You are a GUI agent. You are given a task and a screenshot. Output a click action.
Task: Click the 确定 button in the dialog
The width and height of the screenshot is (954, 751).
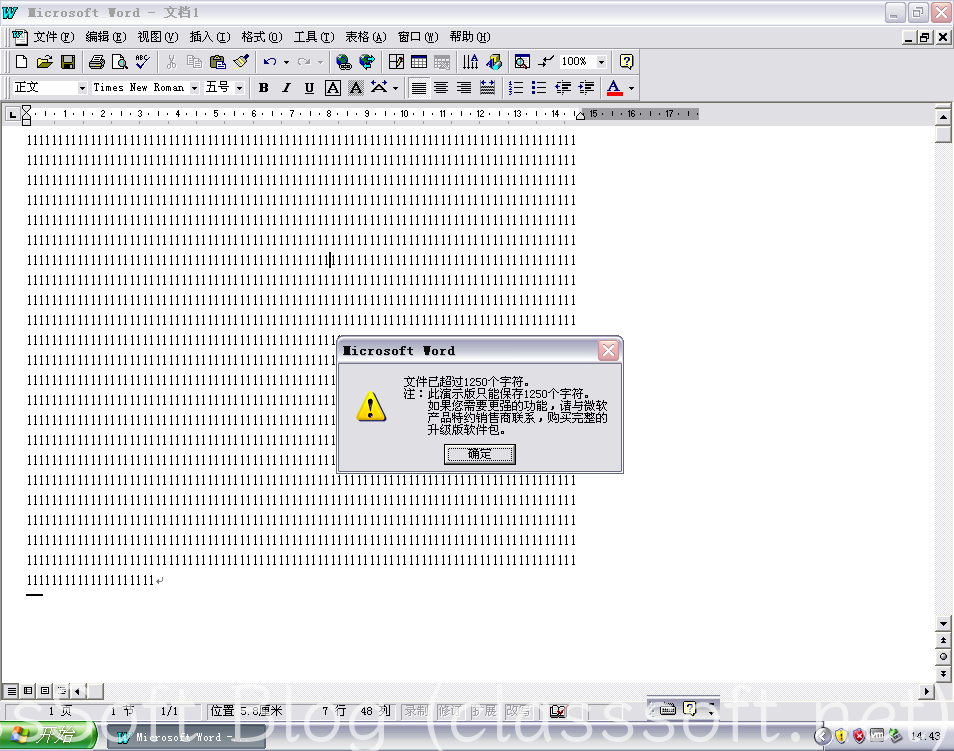click(x=480, y=454)
